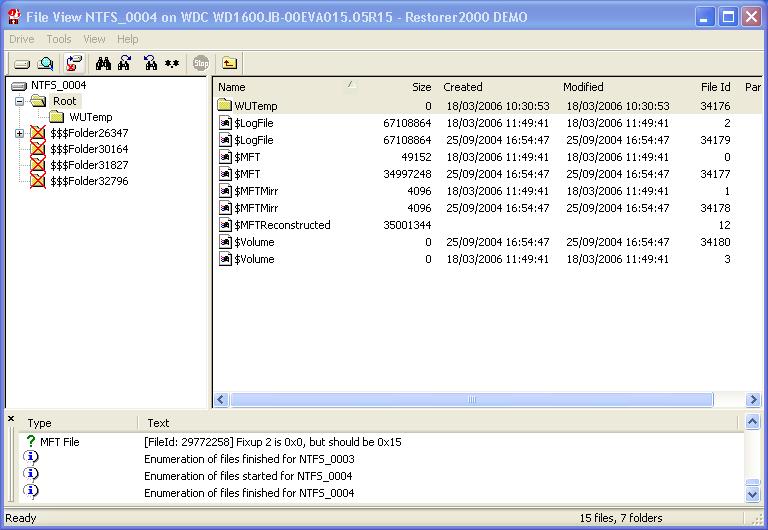Select the Root label in tree
The image size is (768, 530).
click(x=65, y=101)
